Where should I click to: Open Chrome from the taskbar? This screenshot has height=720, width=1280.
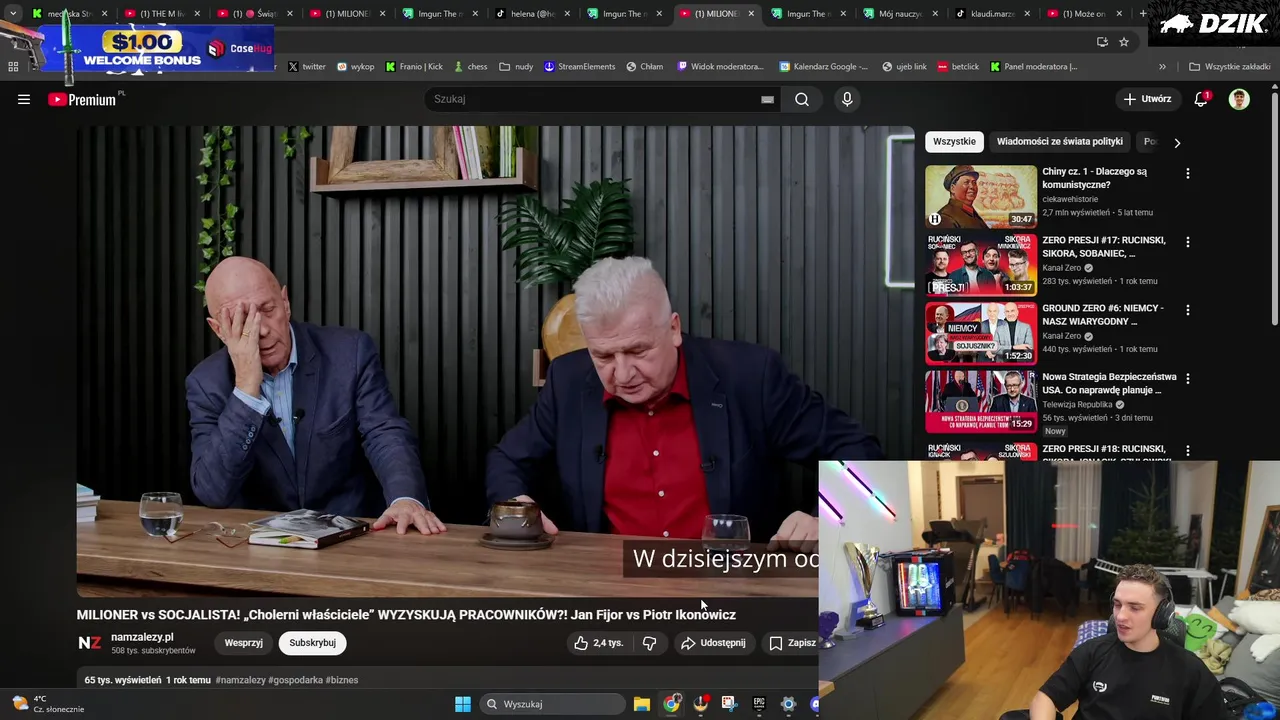tap(671, 704)
